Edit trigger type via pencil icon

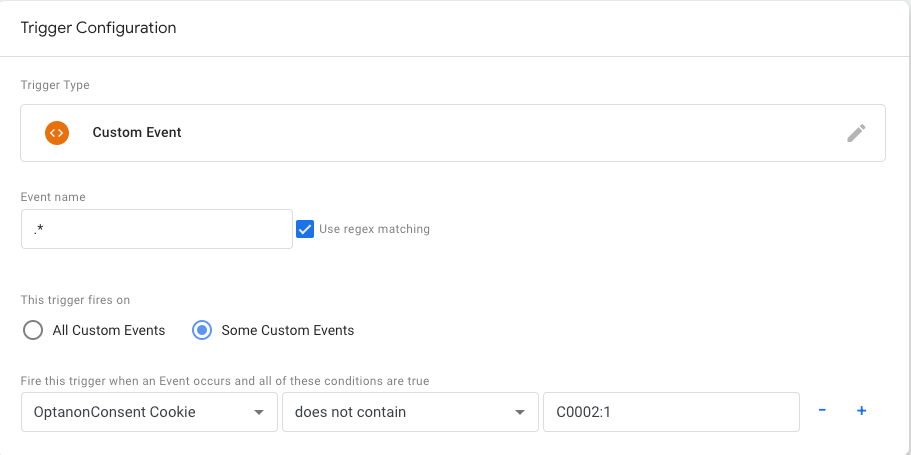(856, 133)
